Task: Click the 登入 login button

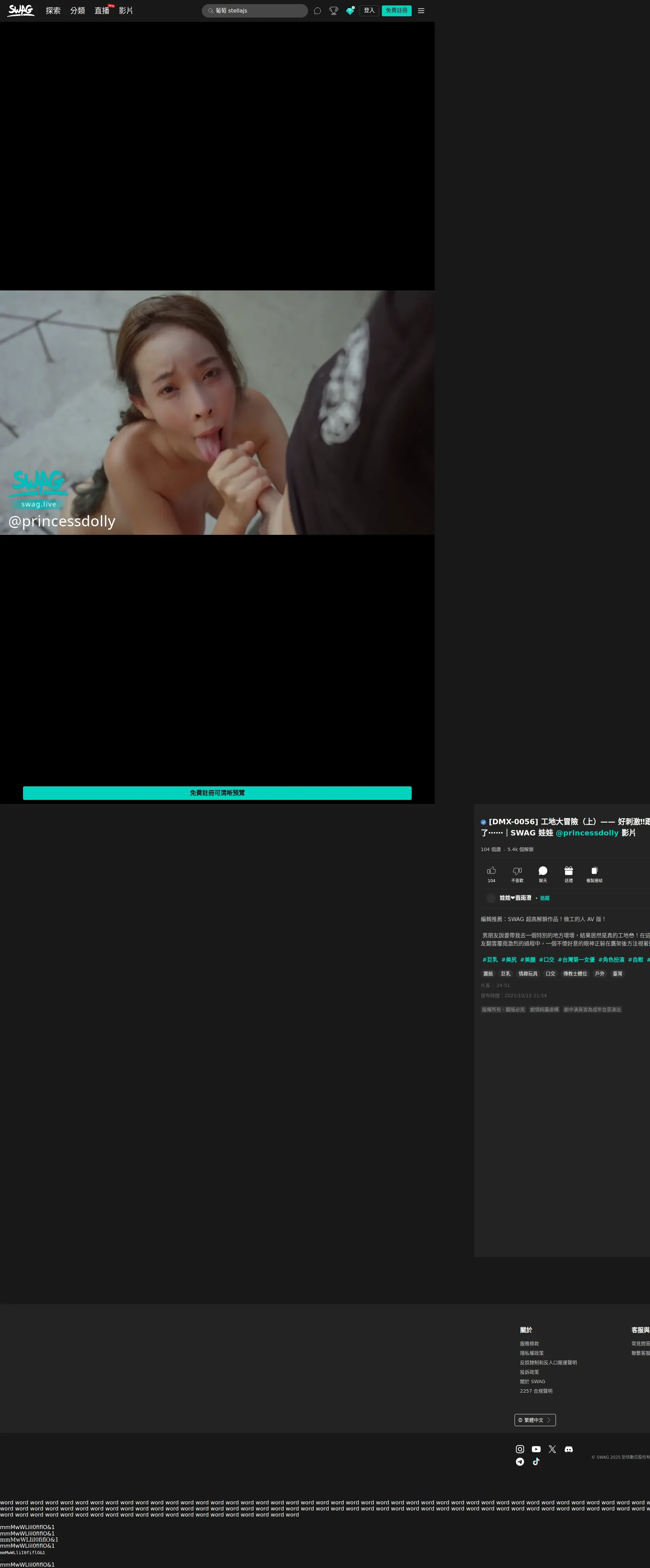Action: [369, 11]
